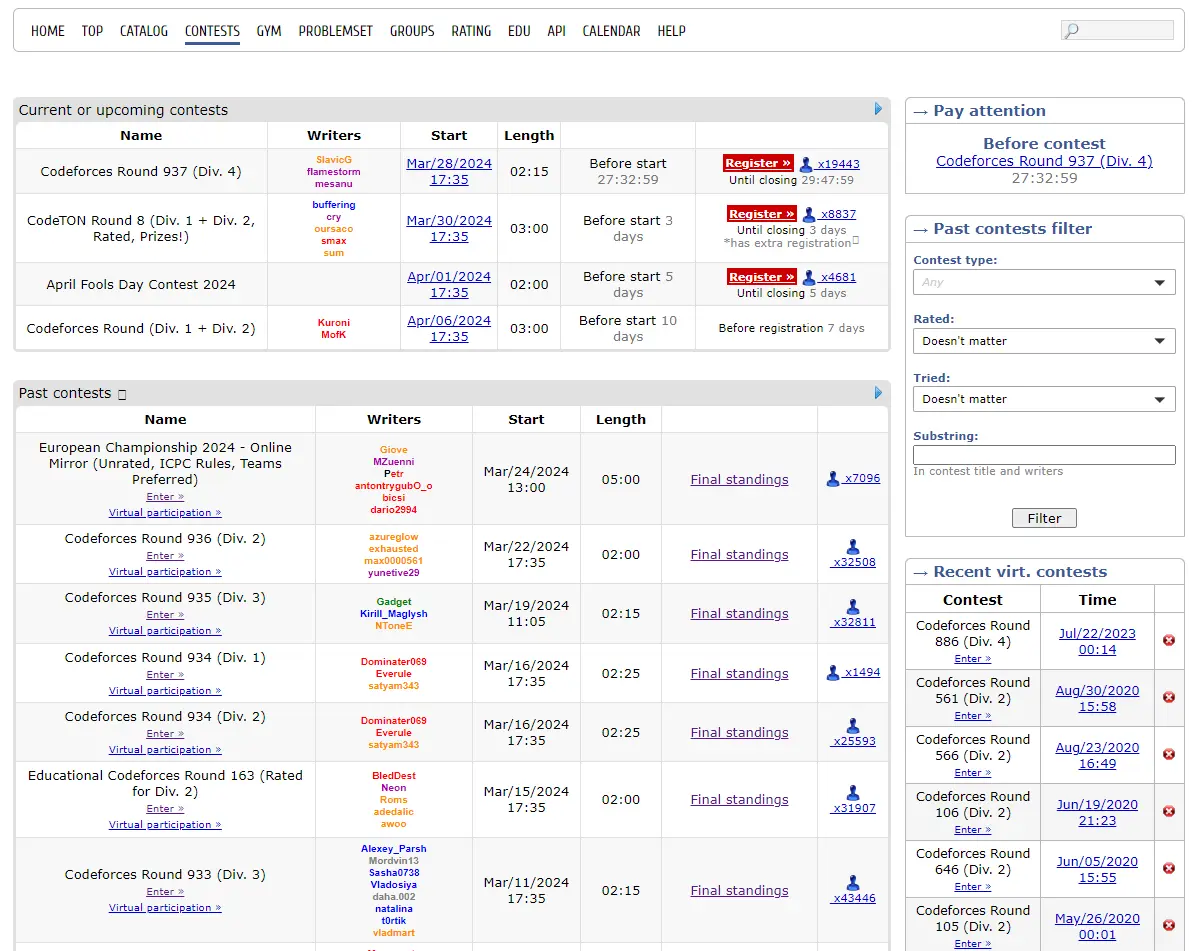Open Final standings for Codeforces Round 935
This screenshot has width=1200, height=951.
pyautogui.click(x=739, y=613)
